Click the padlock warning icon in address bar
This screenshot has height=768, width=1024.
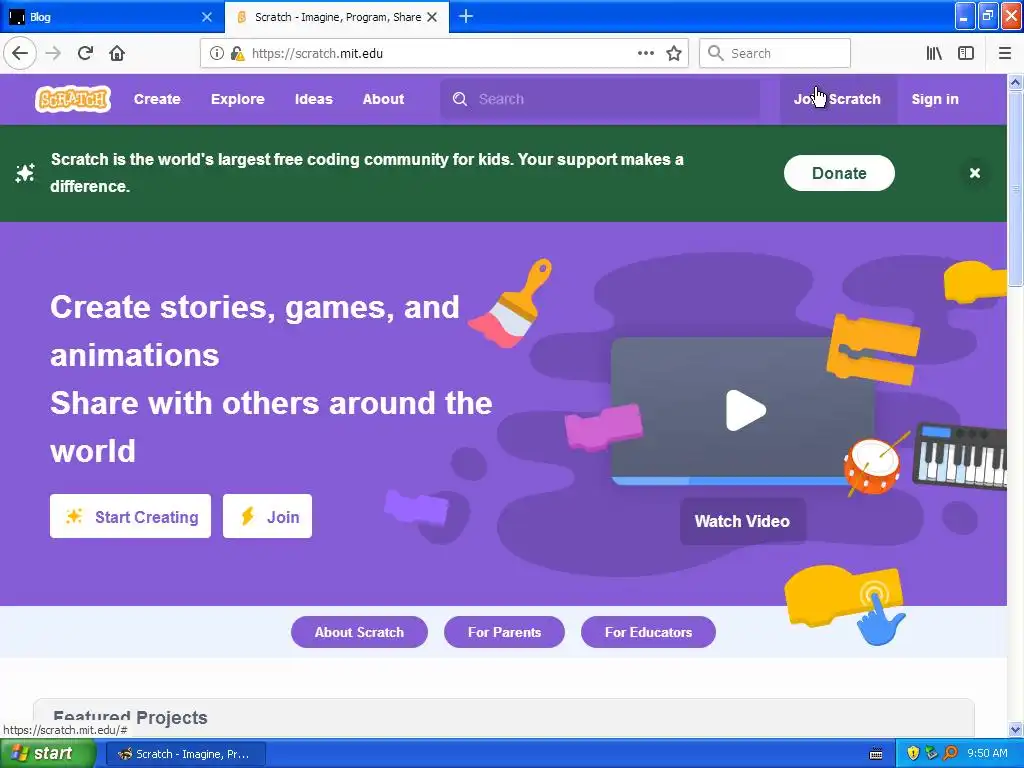tap(237, 53)
